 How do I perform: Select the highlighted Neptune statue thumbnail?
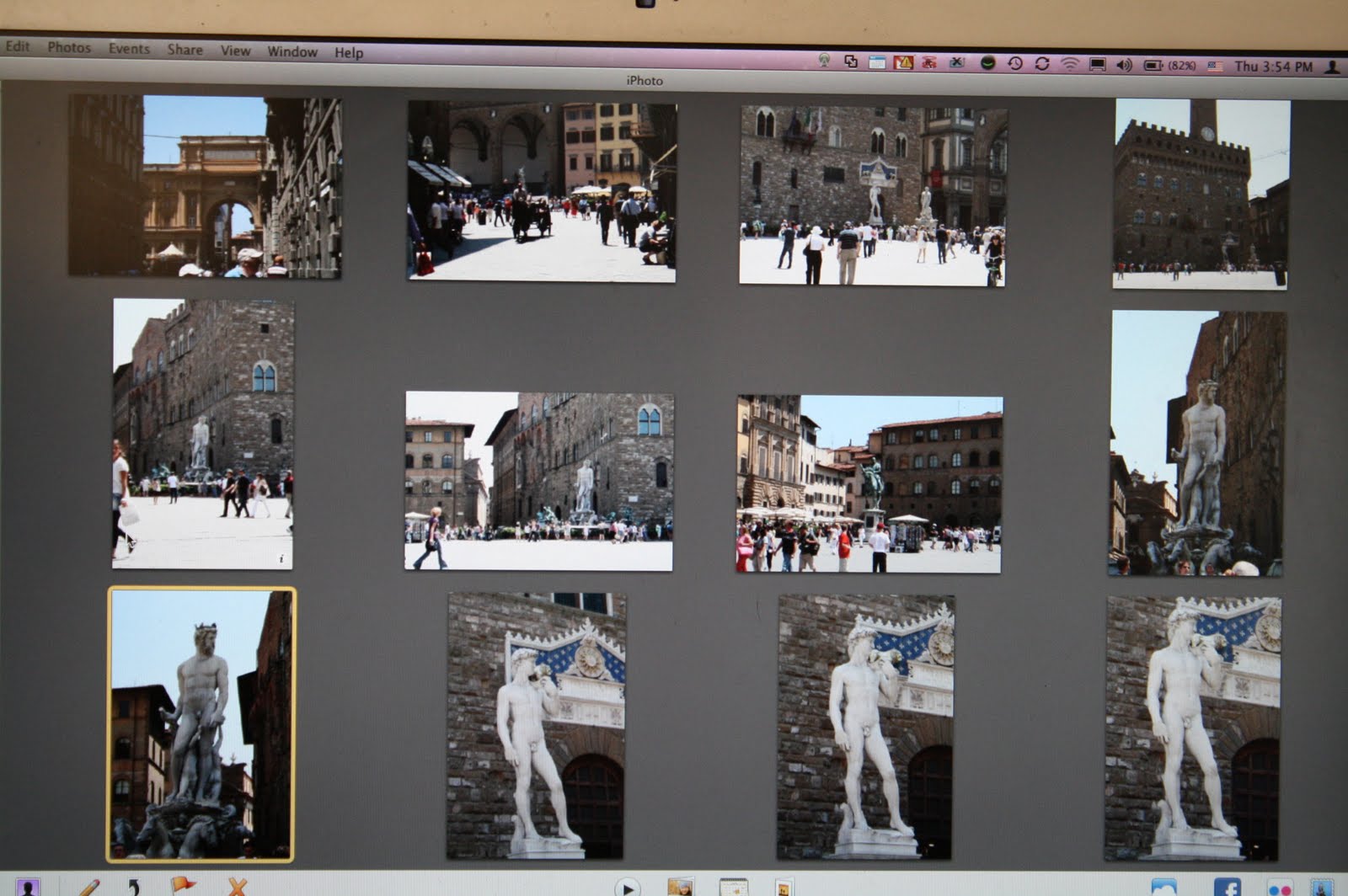pyautogui.click(x=201, y=724)
